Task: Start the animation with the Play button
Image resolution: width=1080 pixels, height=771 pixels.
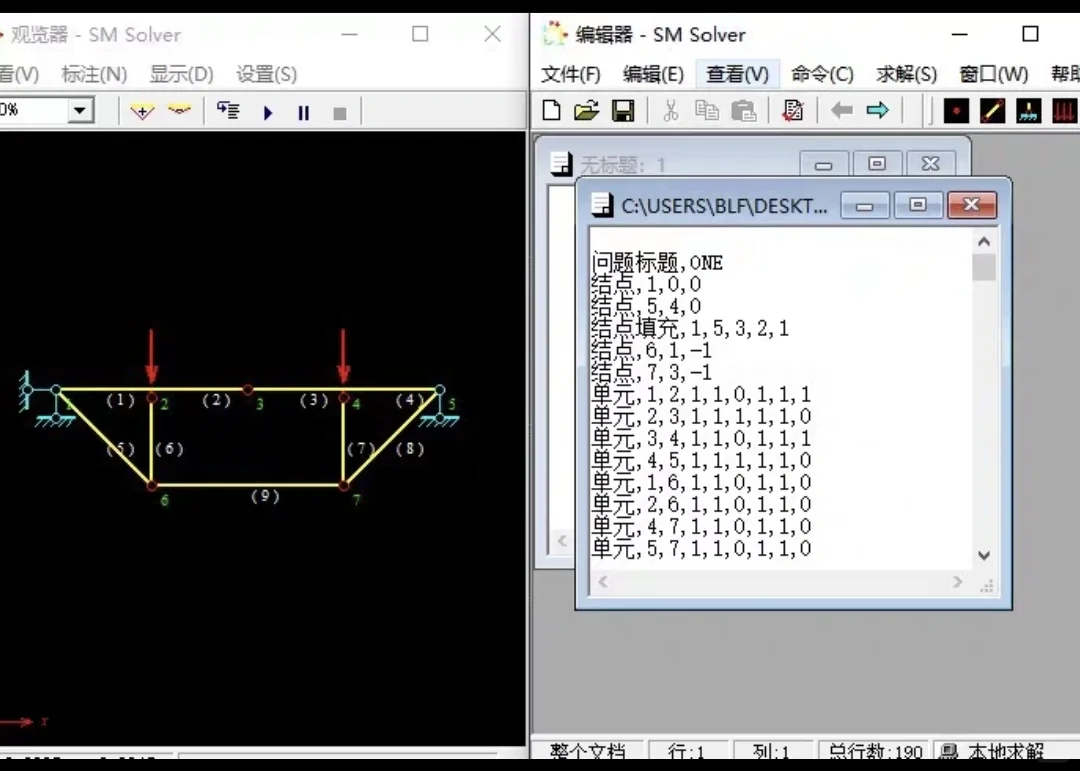Action: click(x=267, y=112)
